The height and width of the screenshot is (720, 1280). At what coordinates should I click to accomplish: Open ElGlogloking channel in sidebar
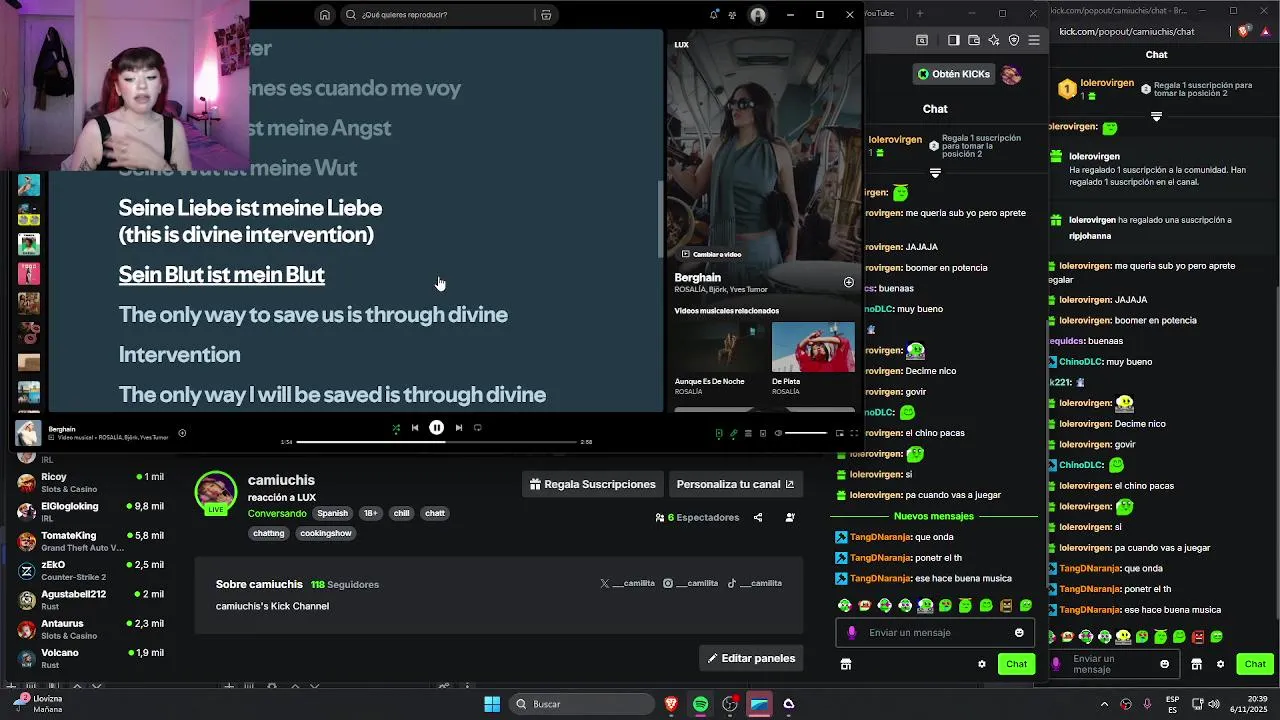pos(90,512)
